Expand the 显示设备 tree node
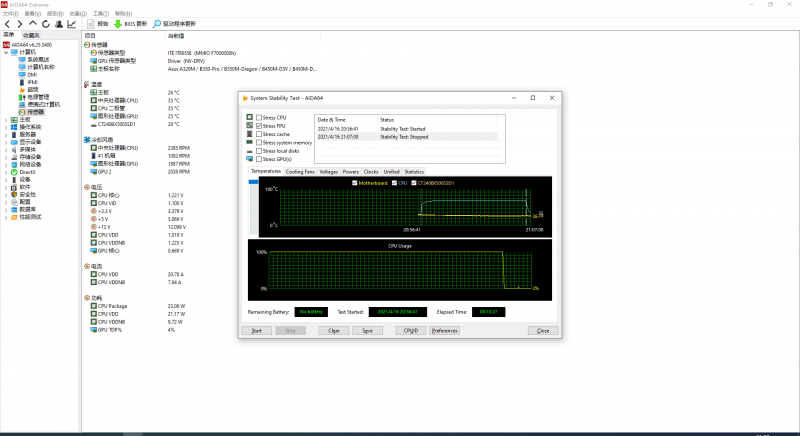Image resolution: width=800 pixels, height=436 pixels. click(6, 142)
